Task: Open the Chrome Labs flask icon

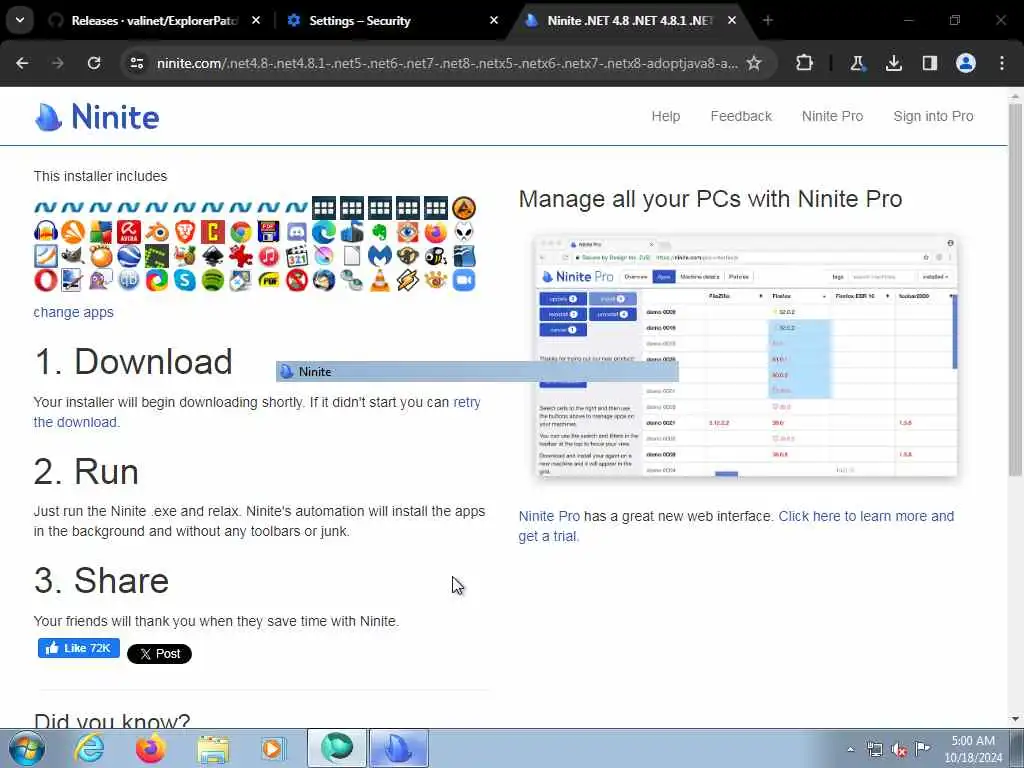Action: pyautogui.click(x=857, y=63)
